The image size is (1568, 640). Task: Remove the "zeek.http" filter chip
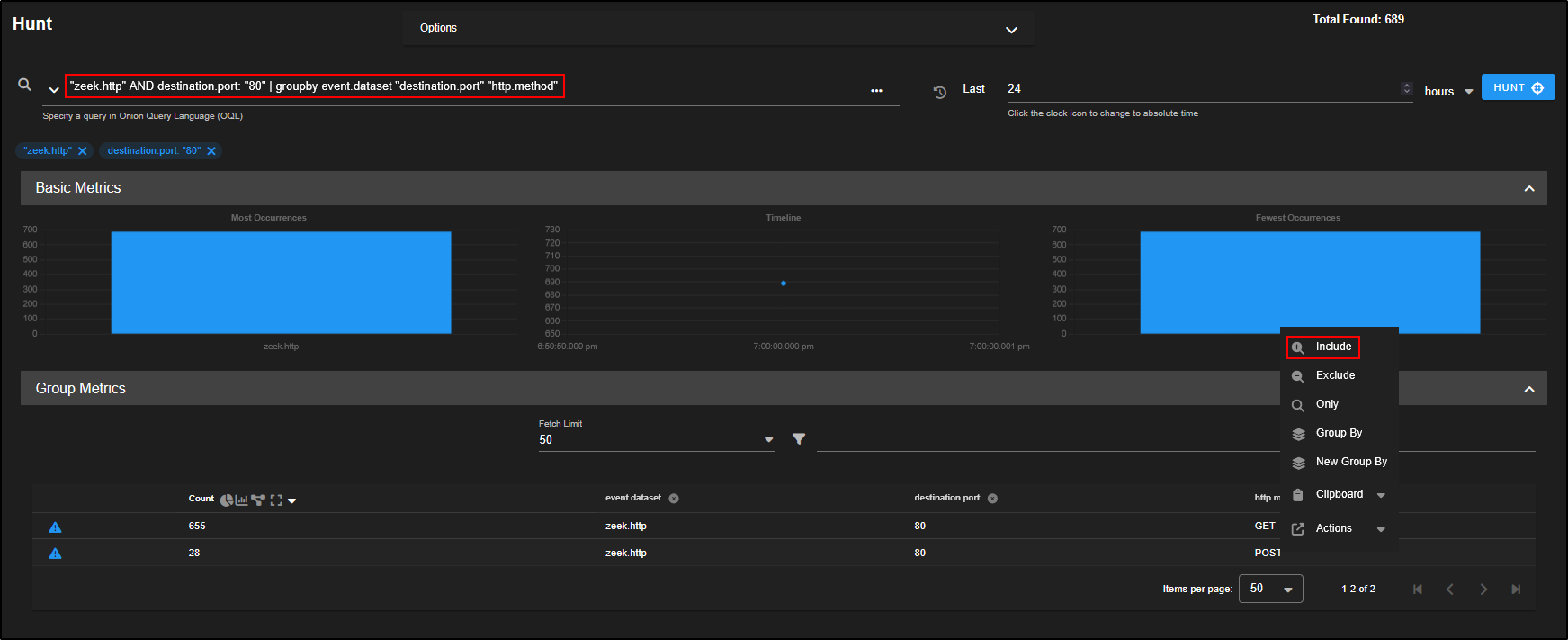click(83, 151)
